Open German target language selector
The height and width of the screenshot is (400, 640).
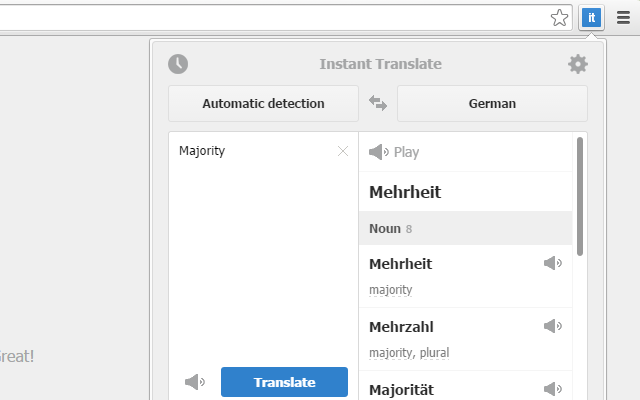492,103
